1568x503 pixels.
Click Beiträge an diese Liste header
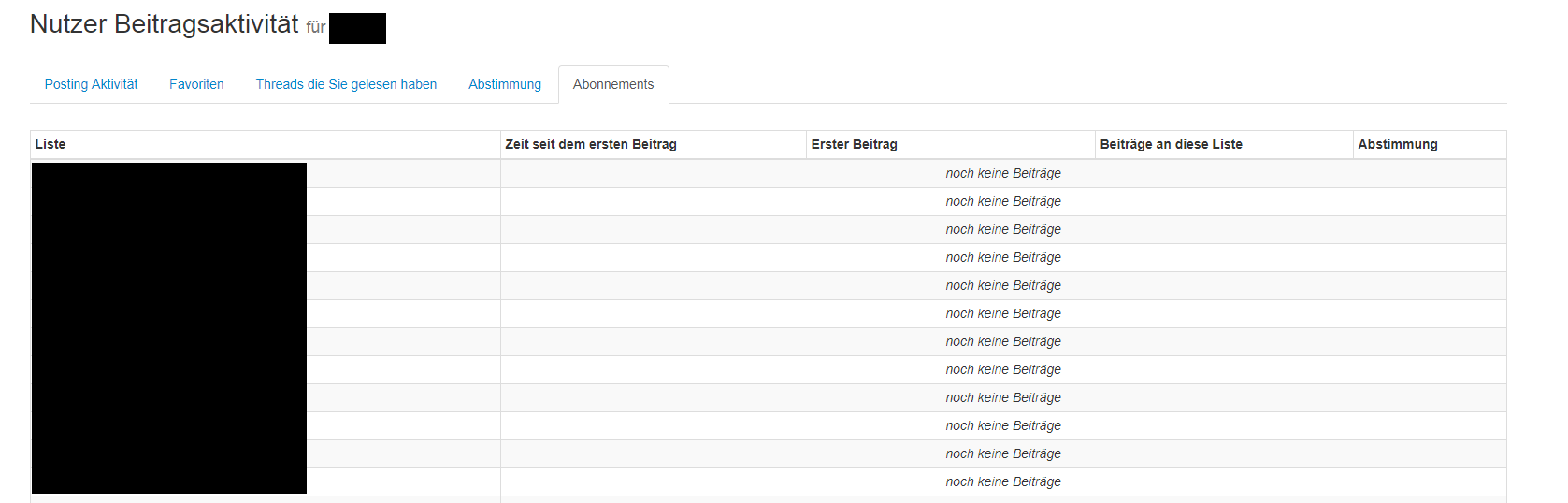coord(1171,144)
